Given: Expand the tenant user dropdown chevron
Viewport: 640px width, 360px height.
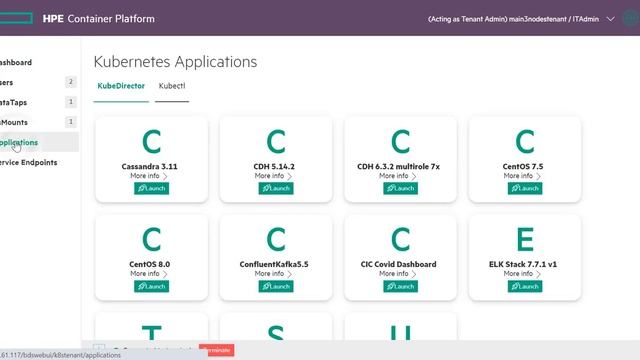Looking at the screenshot, I should coord(610,19).
